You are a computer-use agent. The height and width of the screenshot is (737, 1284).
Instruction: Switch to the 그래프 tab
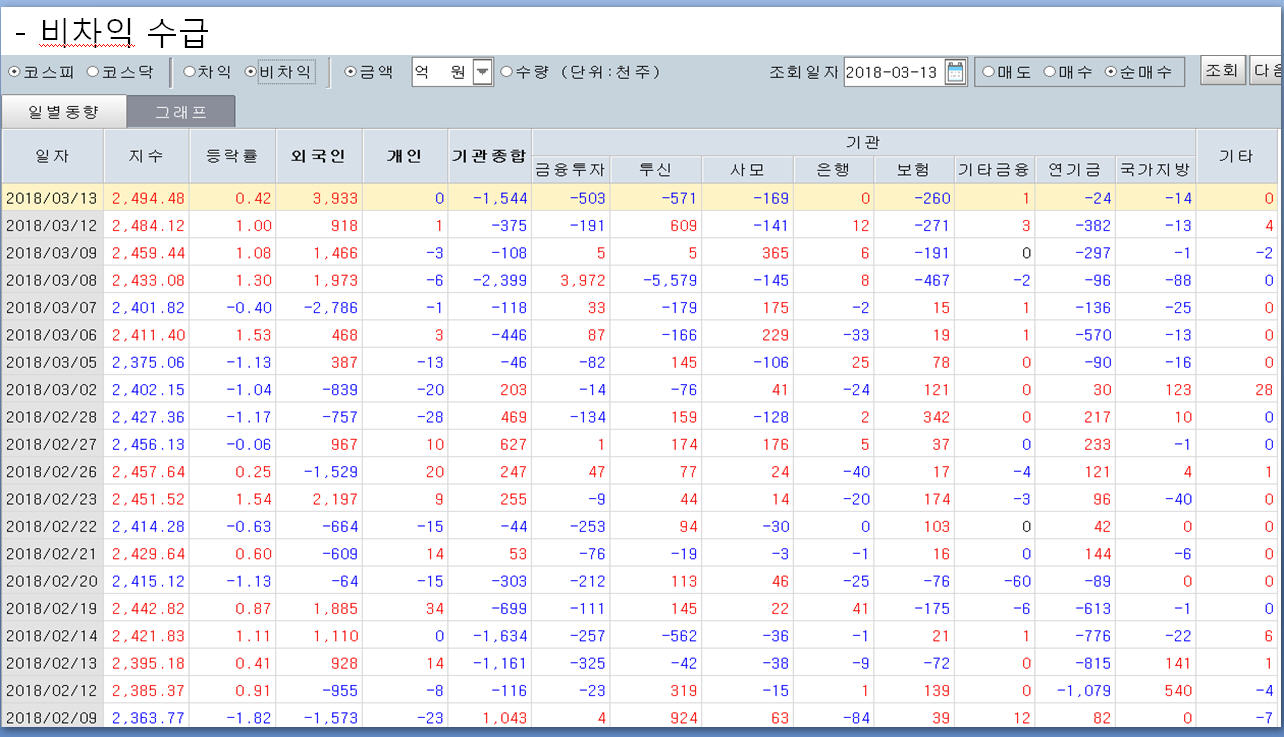tap(181, 112)
